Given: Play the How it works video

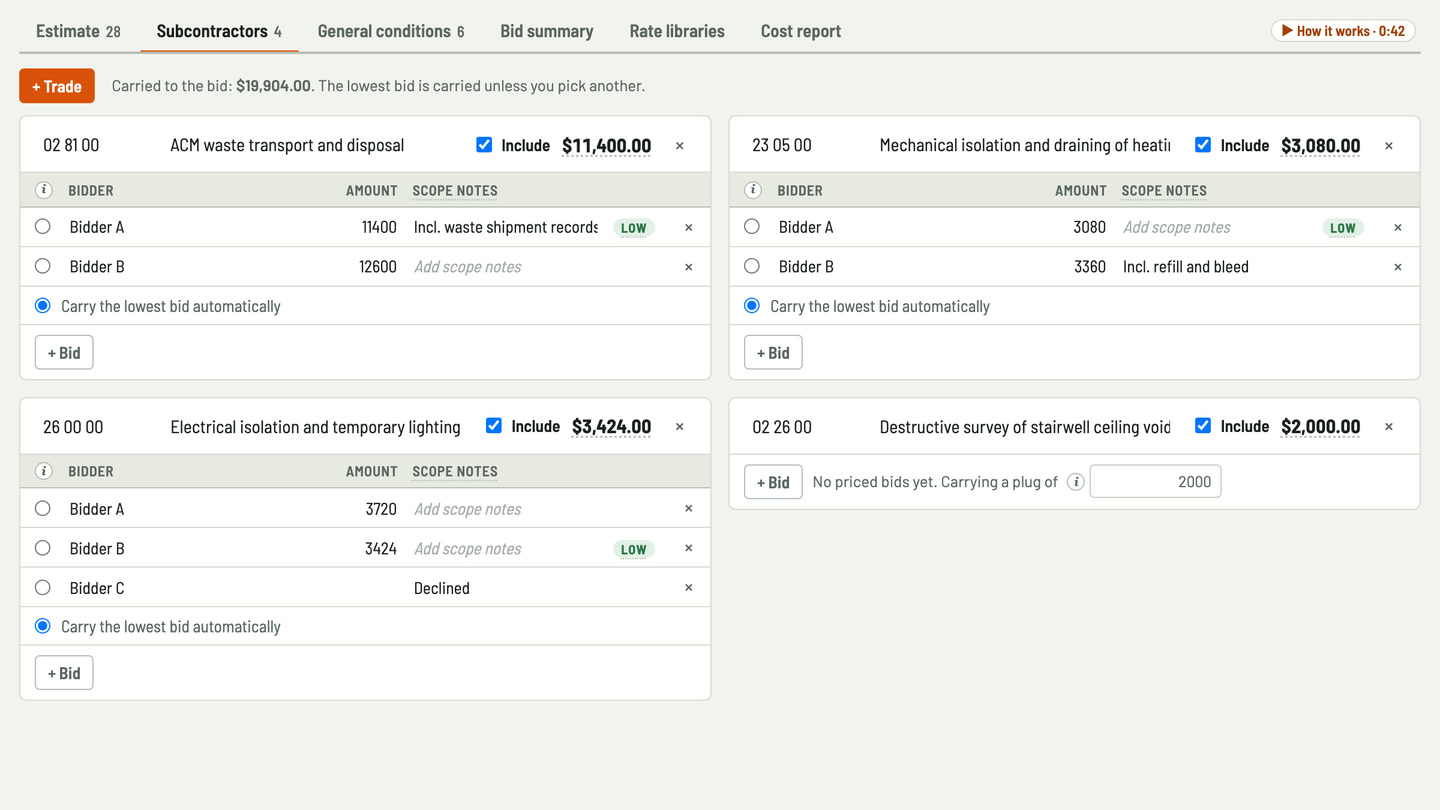Looking at the screenshot, I should click(x=1343, y=31).
